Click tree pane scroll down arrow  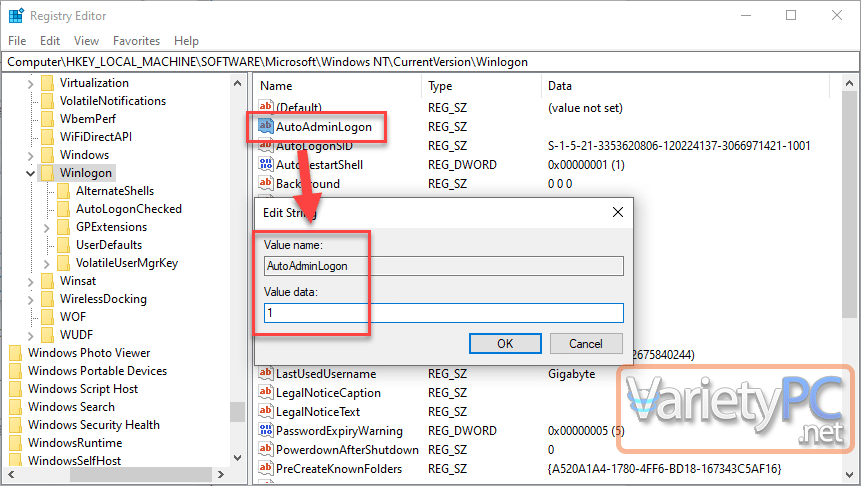point(237,457)
